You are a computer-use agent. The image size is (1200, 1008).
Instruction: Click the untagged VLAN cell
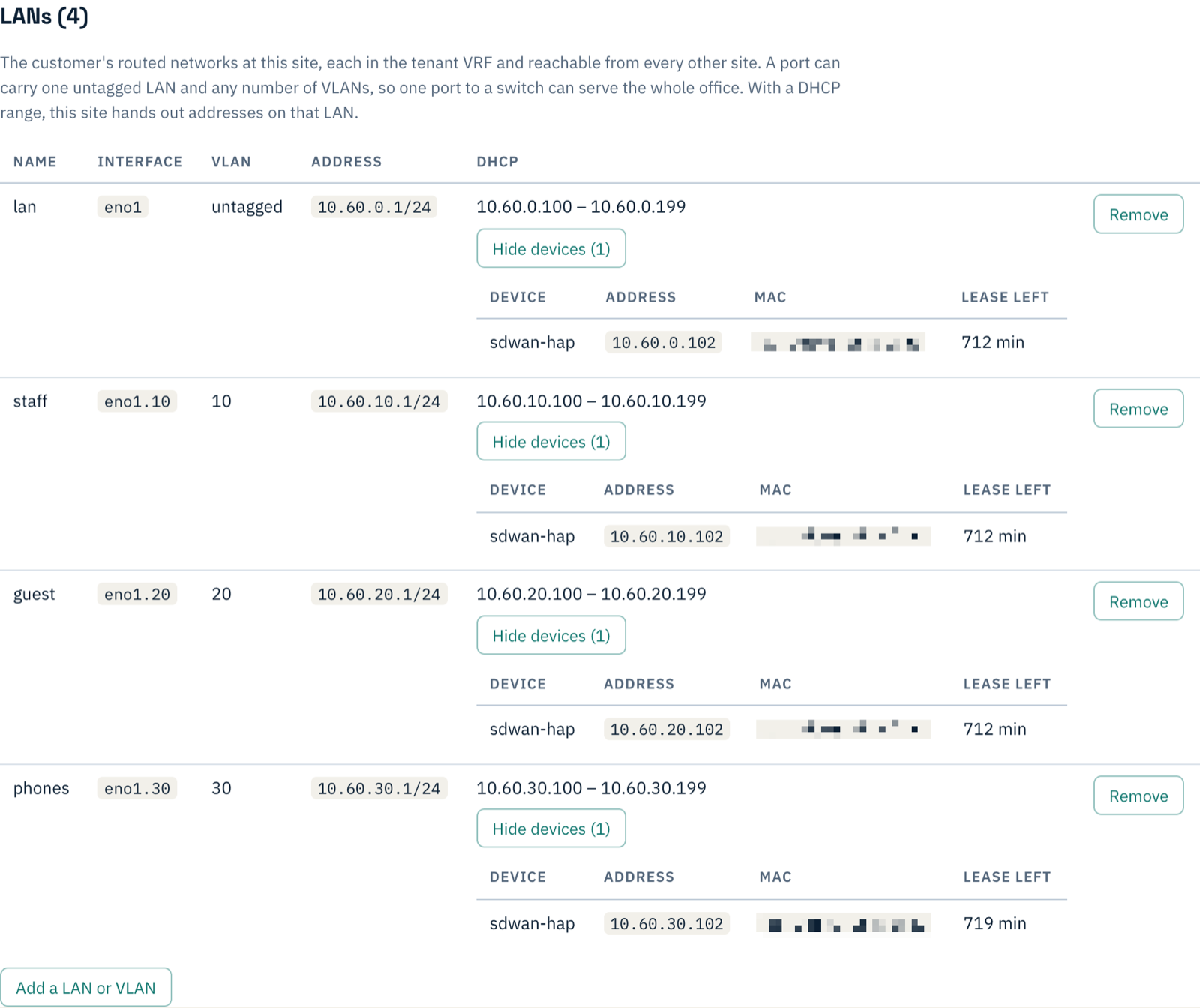(247, 207)
